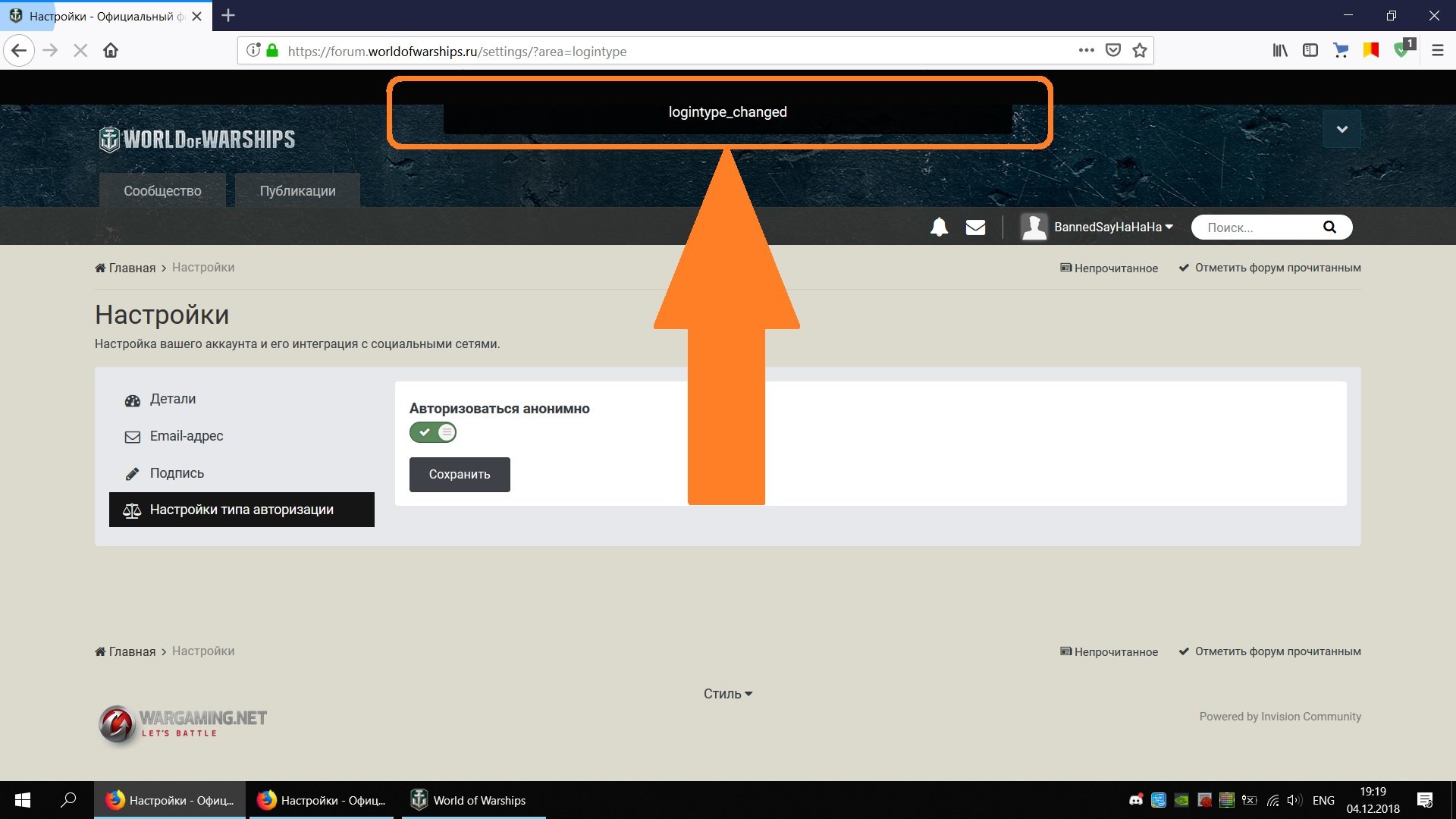Open page actions three-dots menu

click(x=1087, y=51)
